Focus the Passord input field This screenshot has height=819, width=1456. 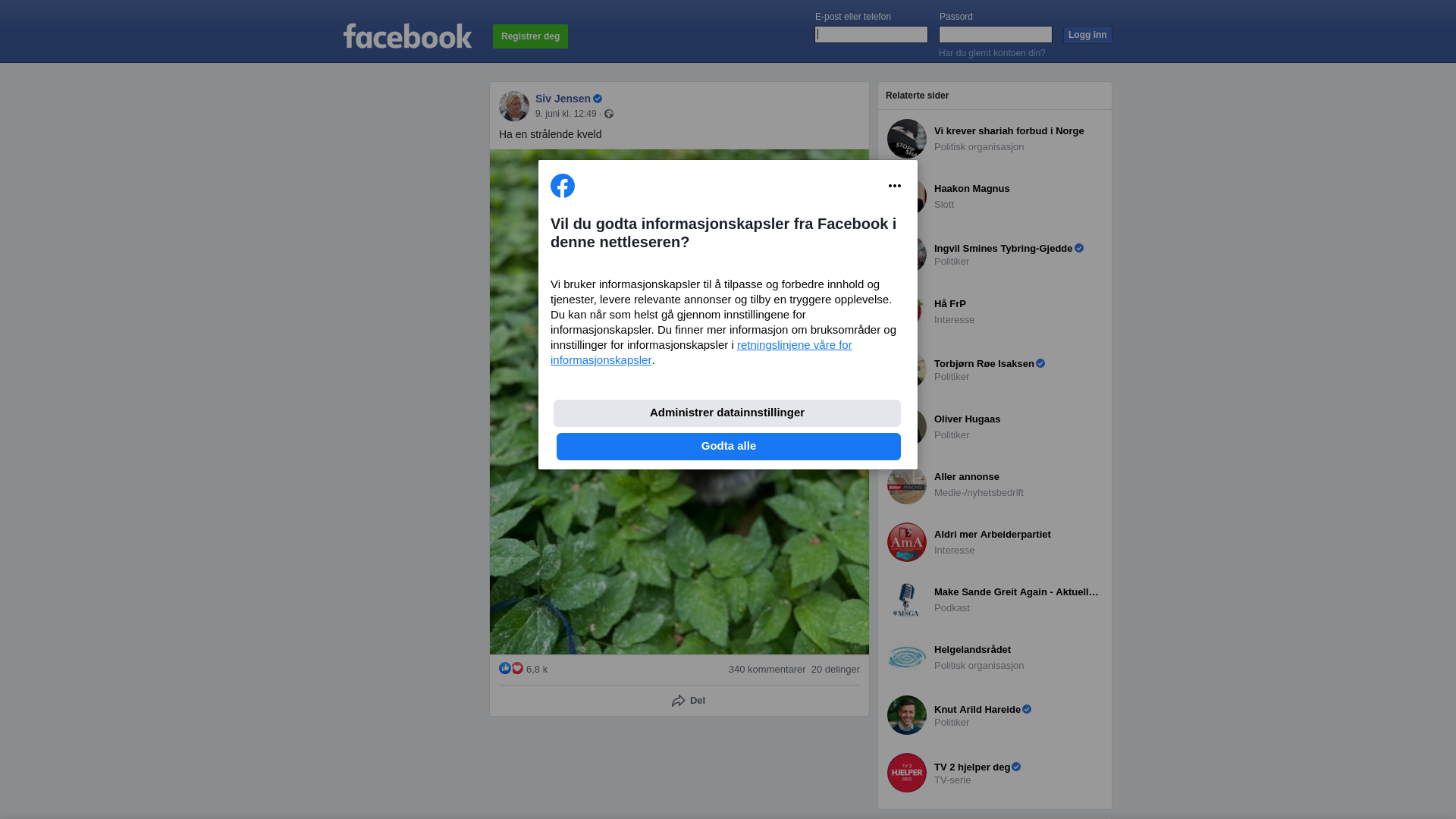996,35
